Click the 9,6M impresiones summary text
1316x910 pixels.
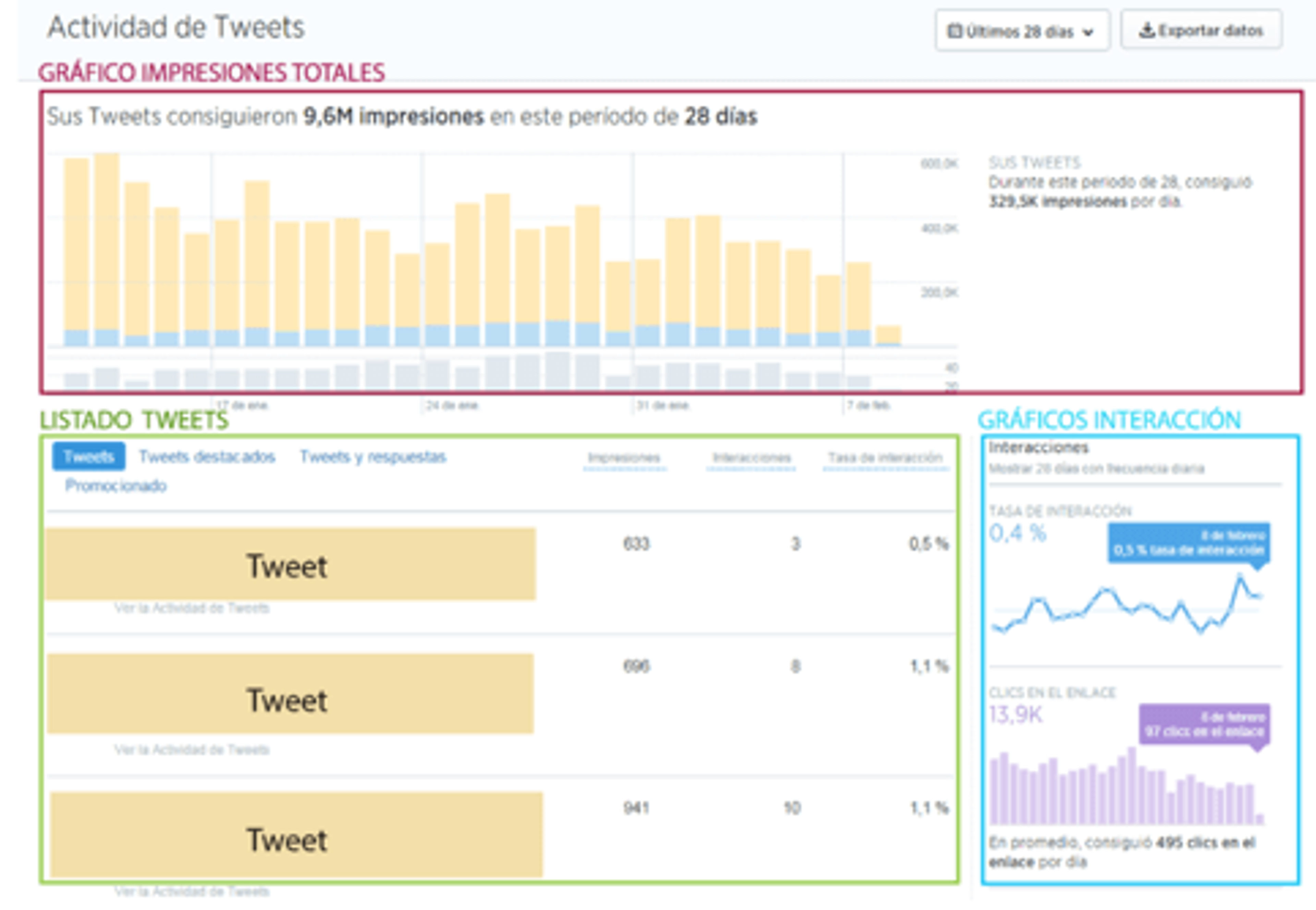click(393, 116)
